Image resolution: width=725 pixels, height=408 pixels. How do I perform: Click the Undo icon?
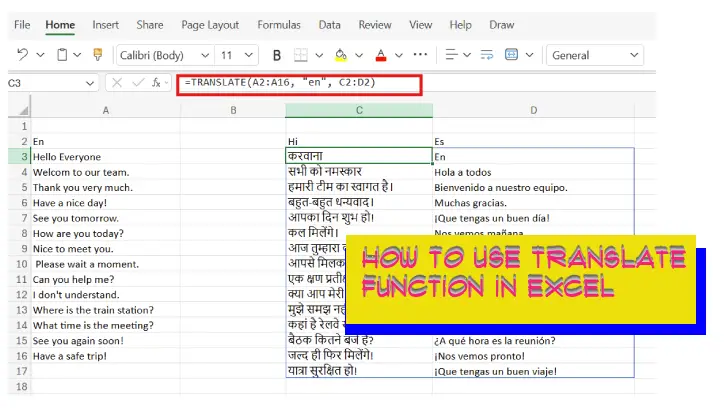[22, 55]
